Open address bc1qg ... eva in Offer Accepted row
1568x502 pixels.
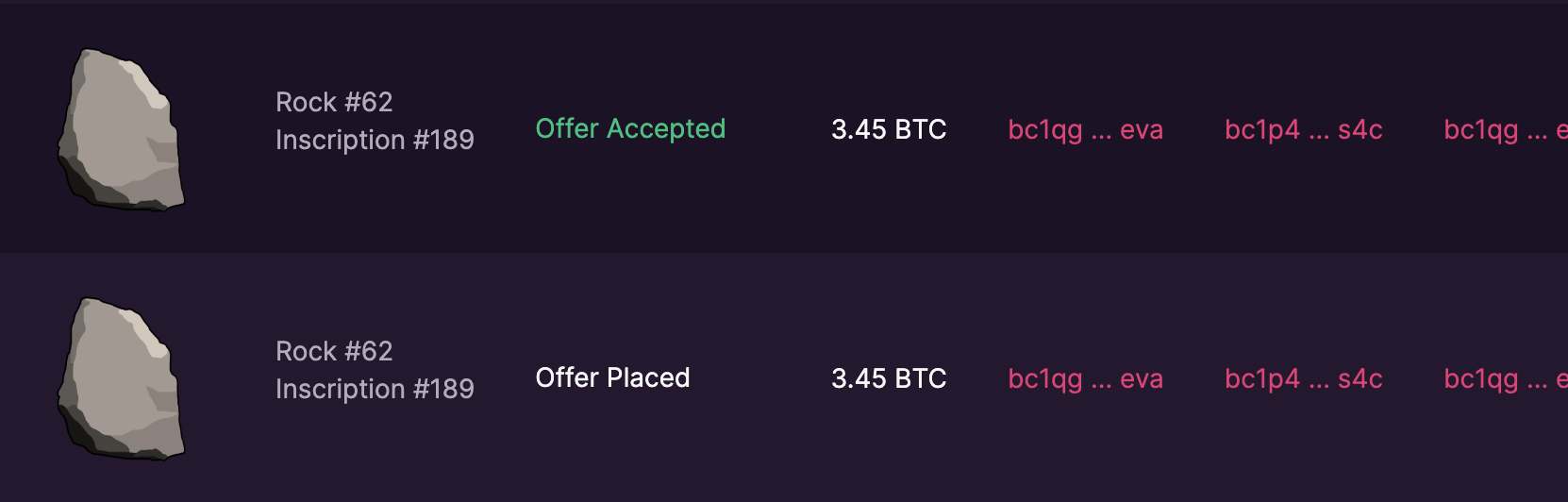[1085, 129]
